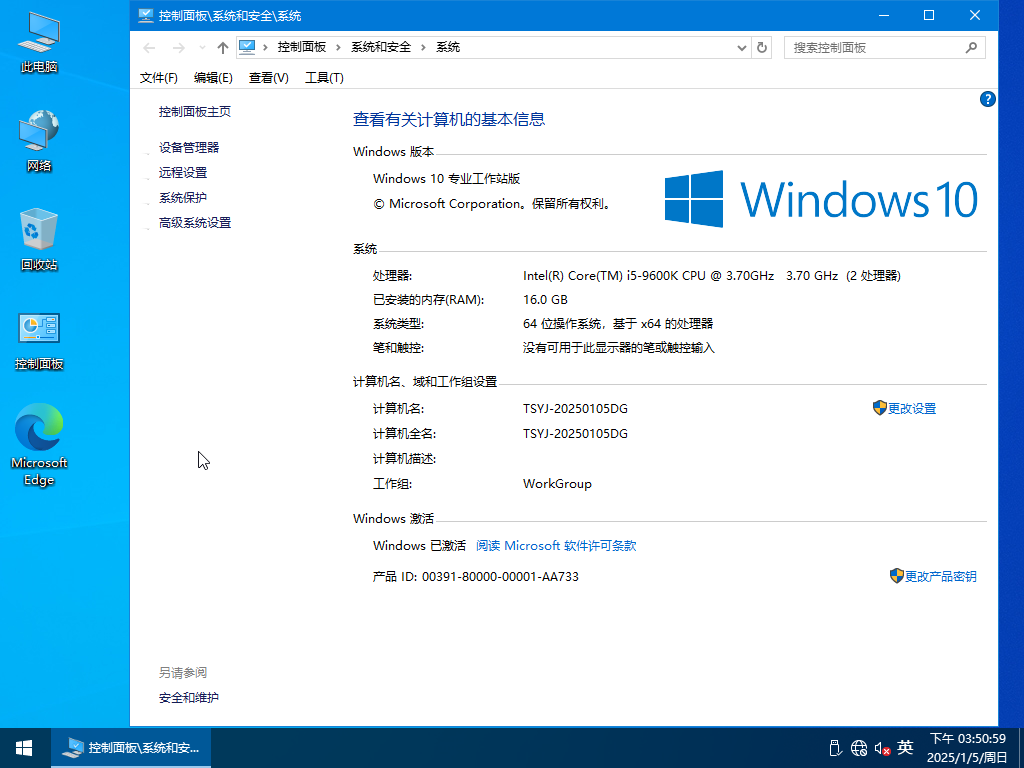Click the muted volume tray icon
The width and height of the screenshot is (1024, 768).
click(882, 748)
